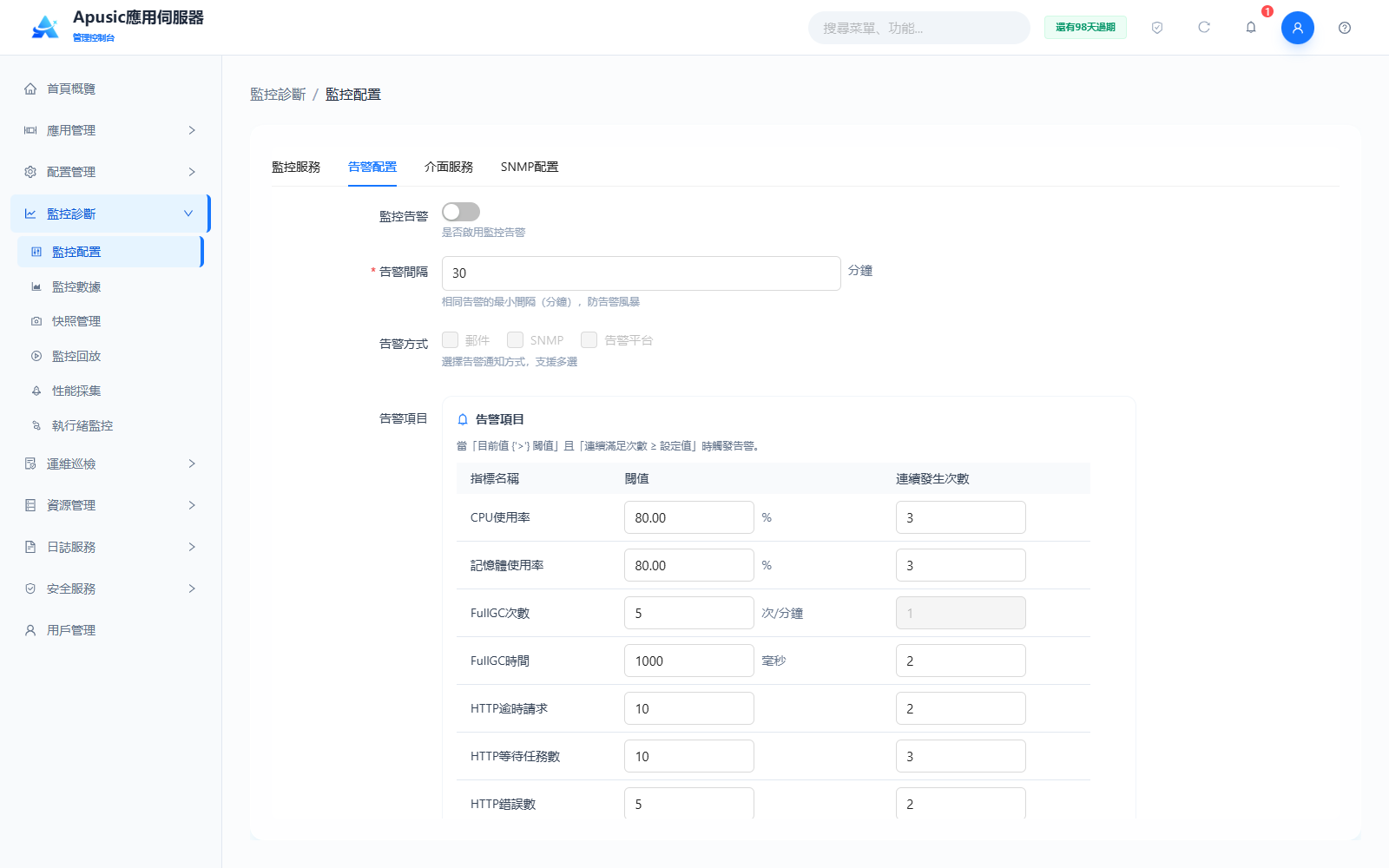Image resolution: width=1389 pixels, height=868 pixels.
Task: Click the play icon for 監控回放
Action: tap(36, 356)
